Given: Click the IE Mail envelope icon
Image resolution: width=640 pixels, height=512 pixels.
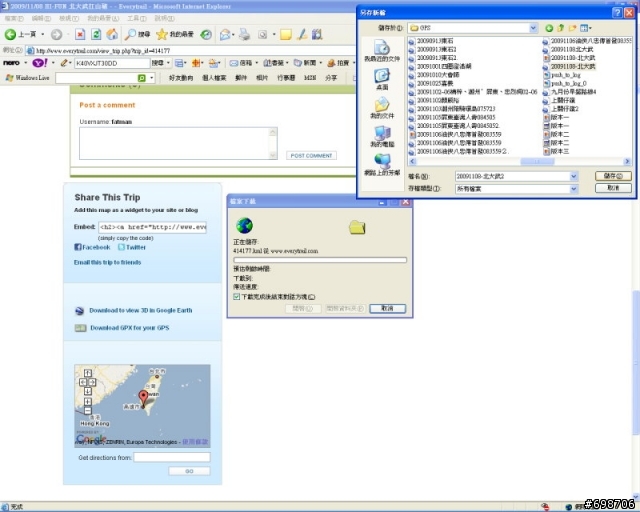Looking at the screenshot, I should [224, 35].
